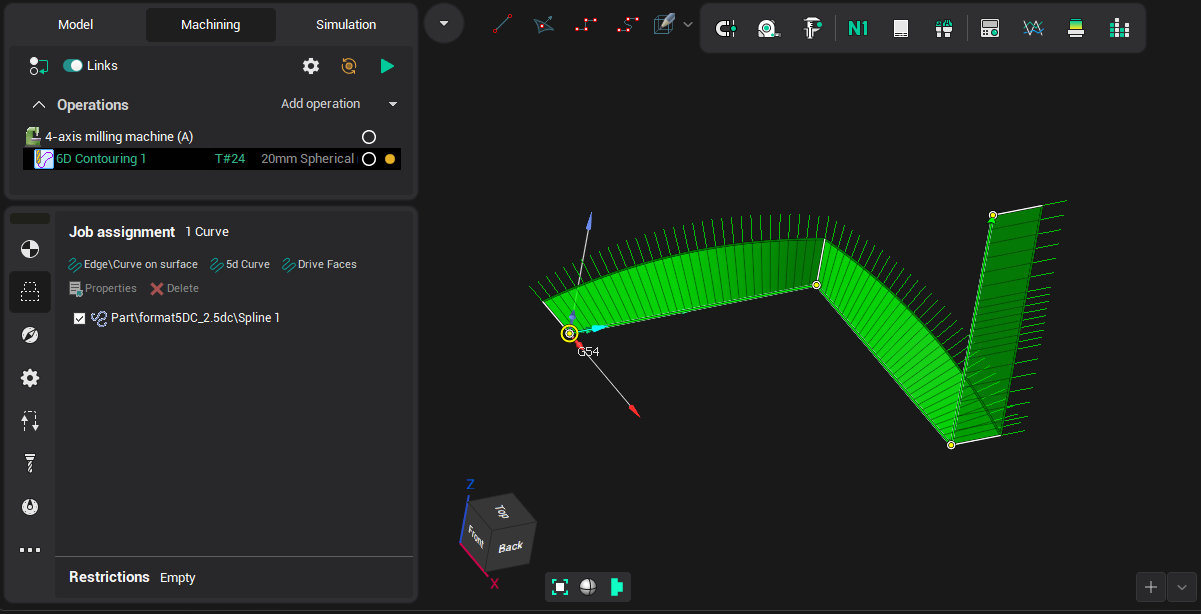
Task: Select the magnet snap tool icon
Action: 725,28
